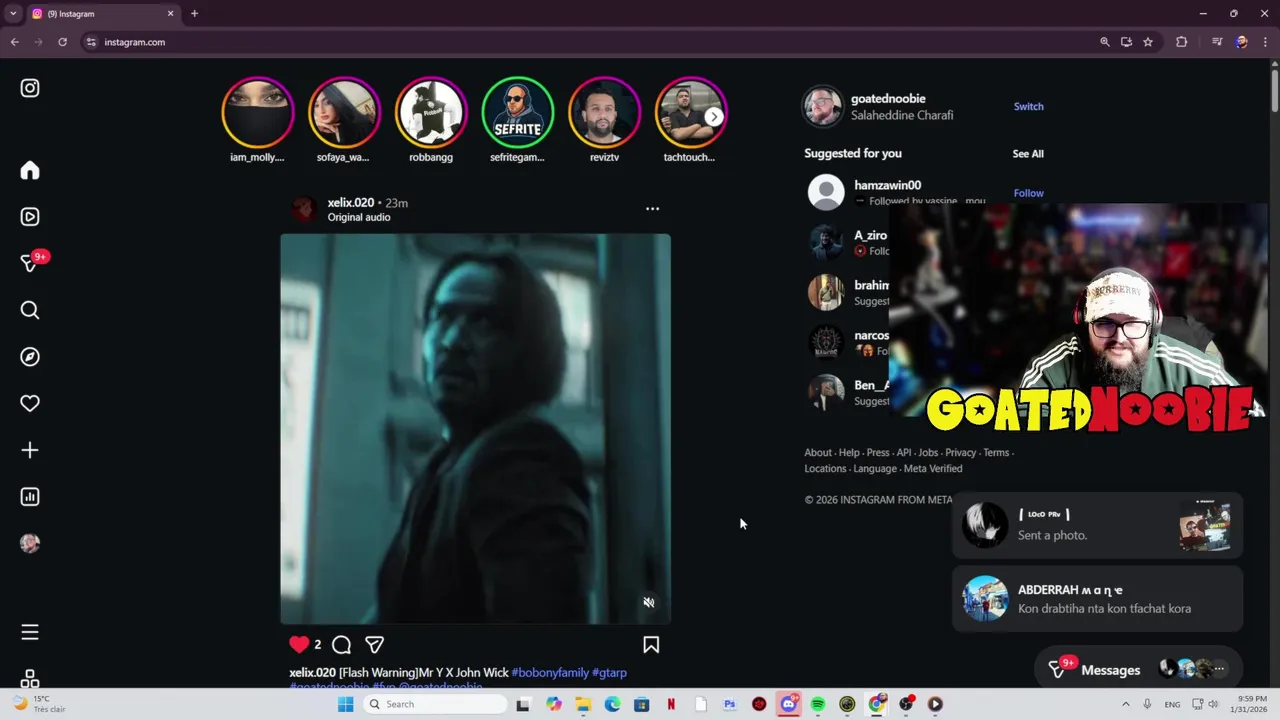The height and width of the screenshot is (720, 1280).
Task: Reload the page
Action: point(62,42)
